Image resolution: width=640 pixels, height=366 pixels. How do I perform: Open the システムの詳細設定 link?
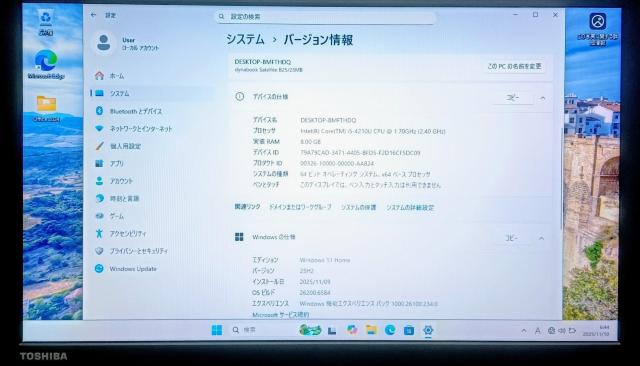pyautogui.click(x=410, y=207)
